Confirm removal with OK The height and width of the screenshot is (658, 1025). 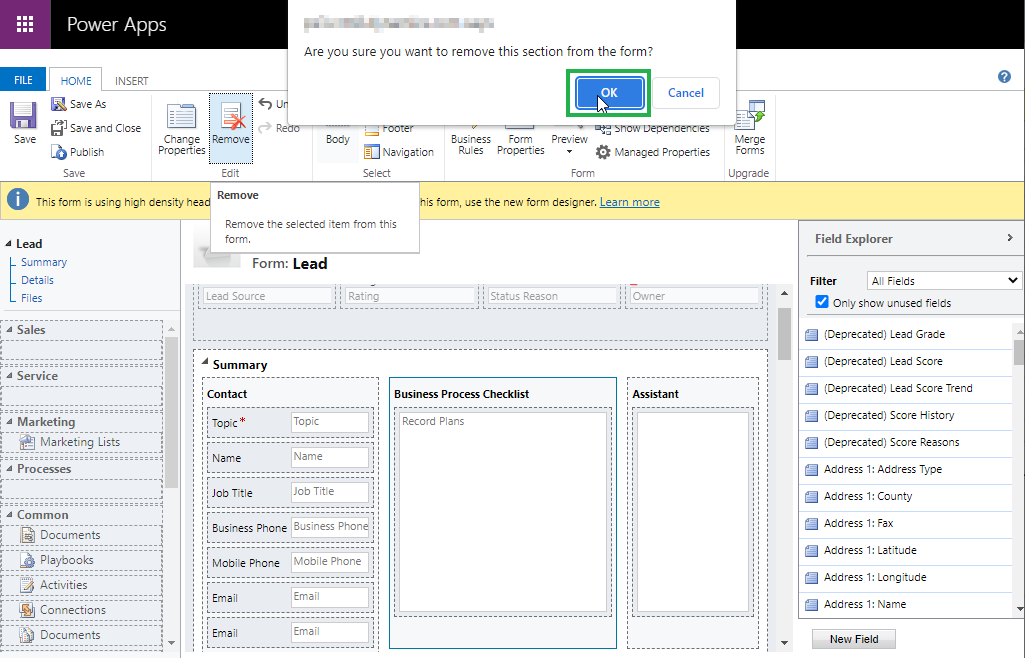pos(609,93)
